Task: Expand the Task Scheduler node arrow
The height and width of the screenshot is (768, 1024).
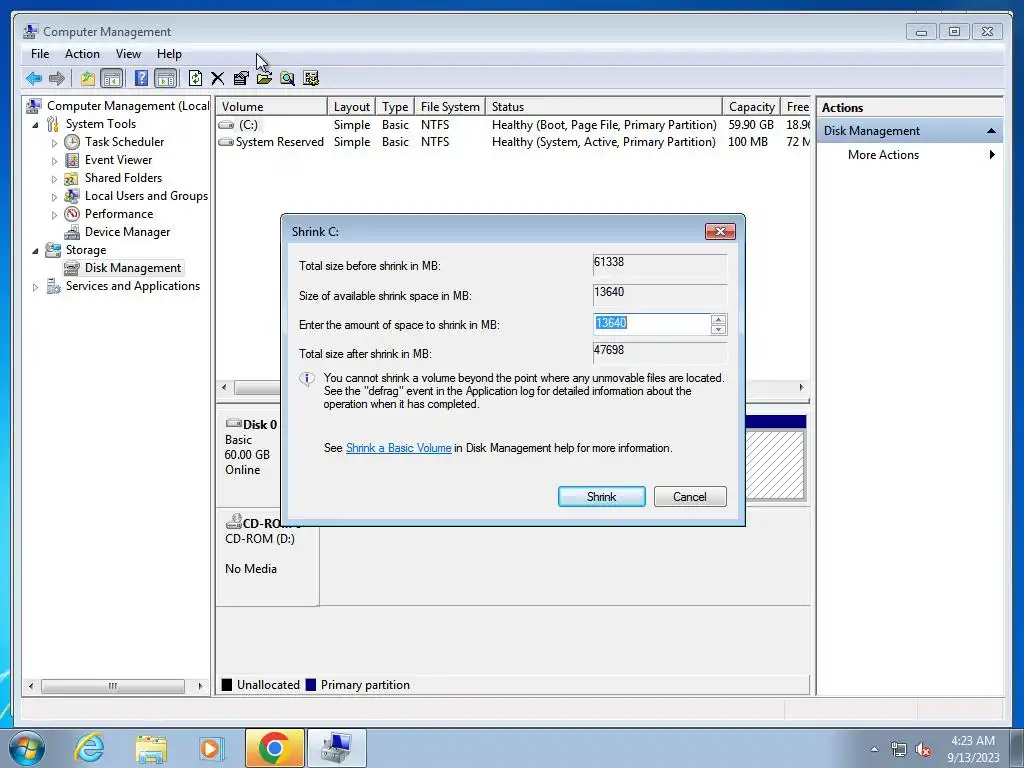Action: [54, 142]
